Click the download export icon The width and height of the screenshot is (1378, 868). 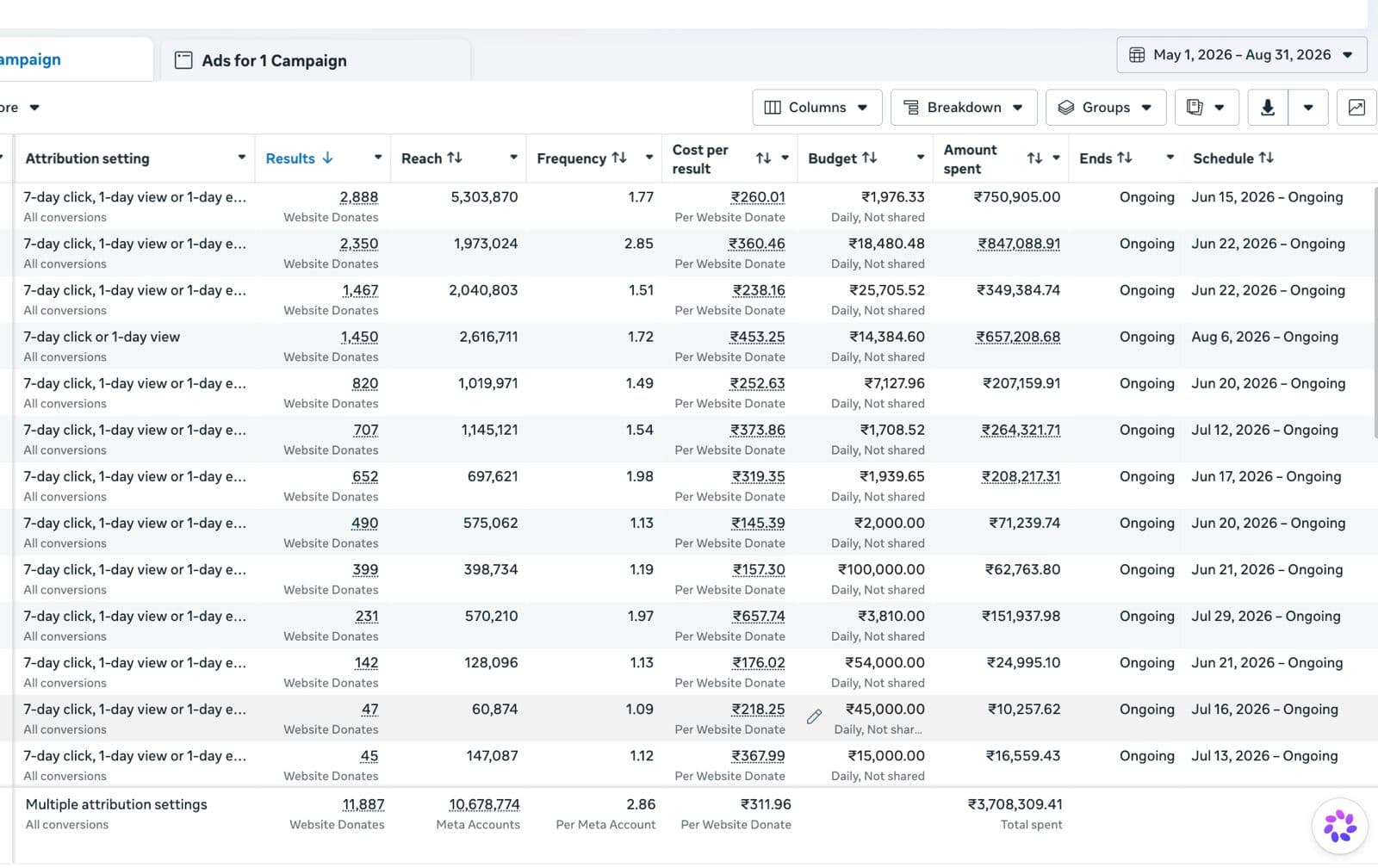click(1267, 108)
